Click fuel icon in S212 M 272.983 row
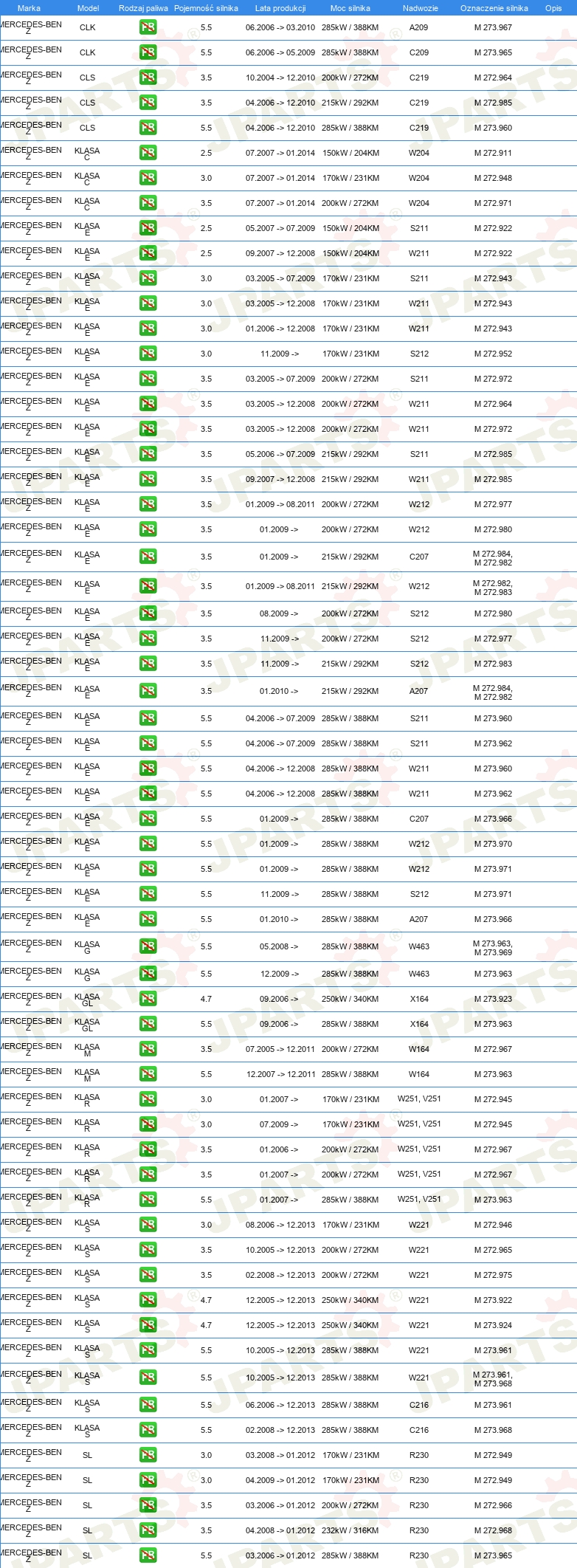 coord(148,664)
